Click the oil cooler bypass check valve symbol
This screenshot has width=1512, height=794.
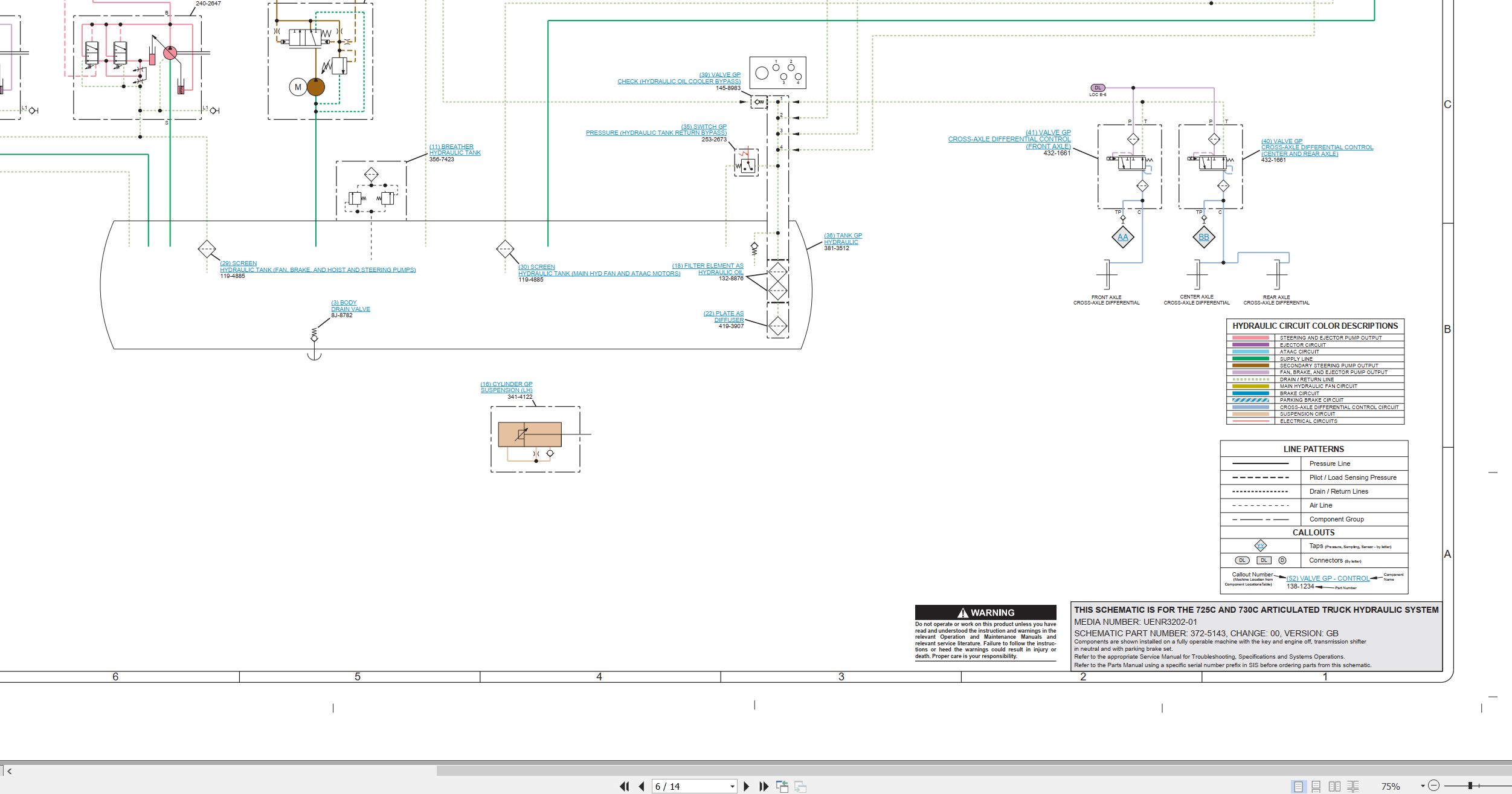click(x=759, y=102)
